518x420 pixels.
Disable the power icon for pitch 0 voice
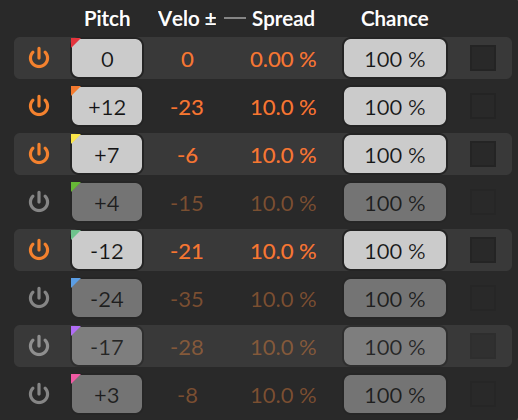click(39, 58)
